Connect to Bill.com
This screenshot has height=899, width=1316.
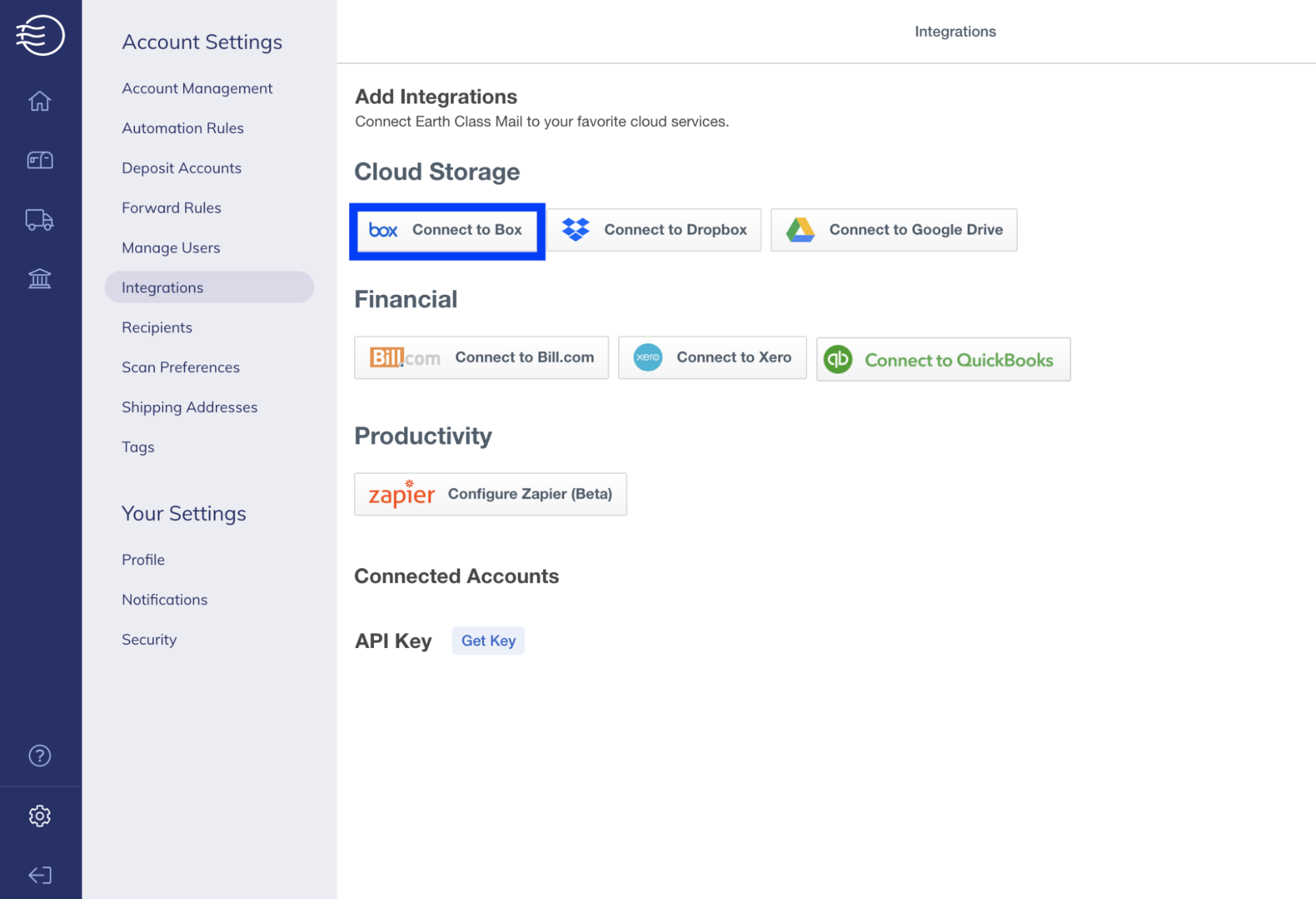coord(481,358)
